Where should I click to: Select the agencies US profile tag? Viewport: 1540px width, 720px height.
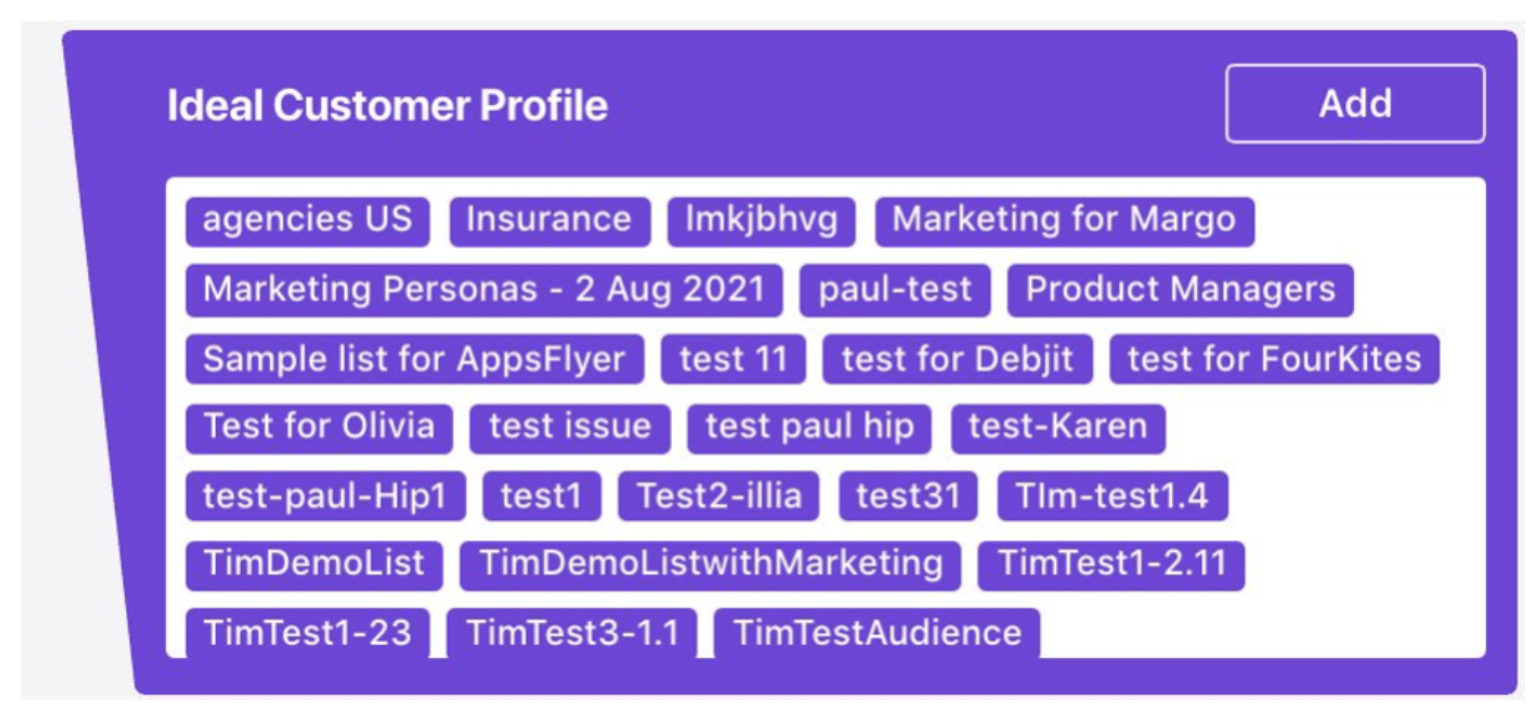pyautogui.click(x=306, y=220)
